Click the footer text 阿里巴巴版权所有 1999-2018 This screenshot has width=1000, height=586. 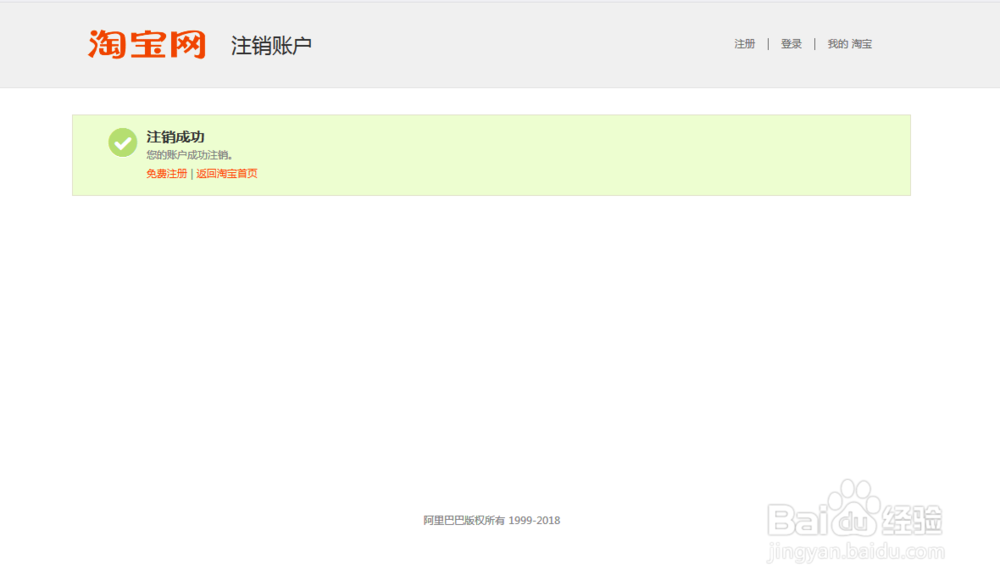491,520
